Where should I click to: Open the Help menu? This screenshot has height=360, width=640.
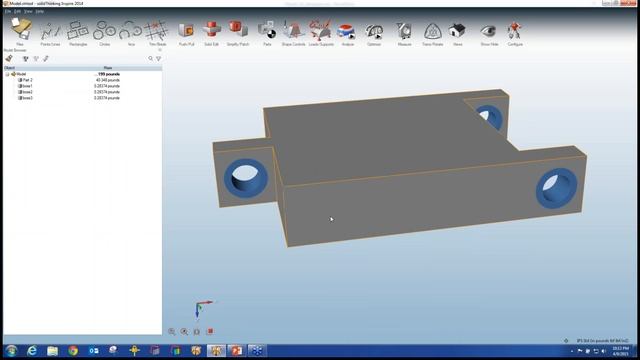pos(39,11)
